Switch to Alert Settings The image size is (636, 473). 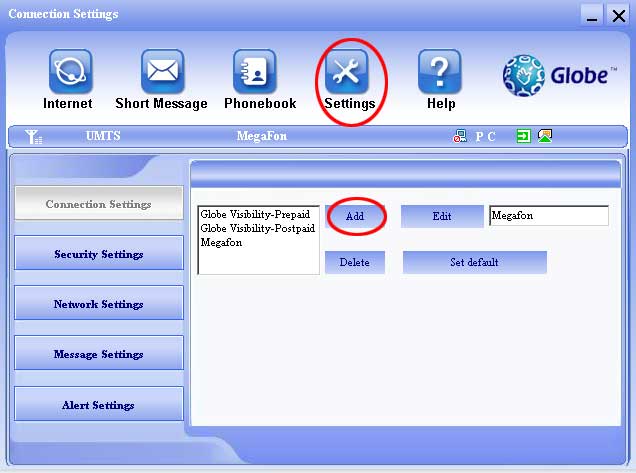coord(99,404)
